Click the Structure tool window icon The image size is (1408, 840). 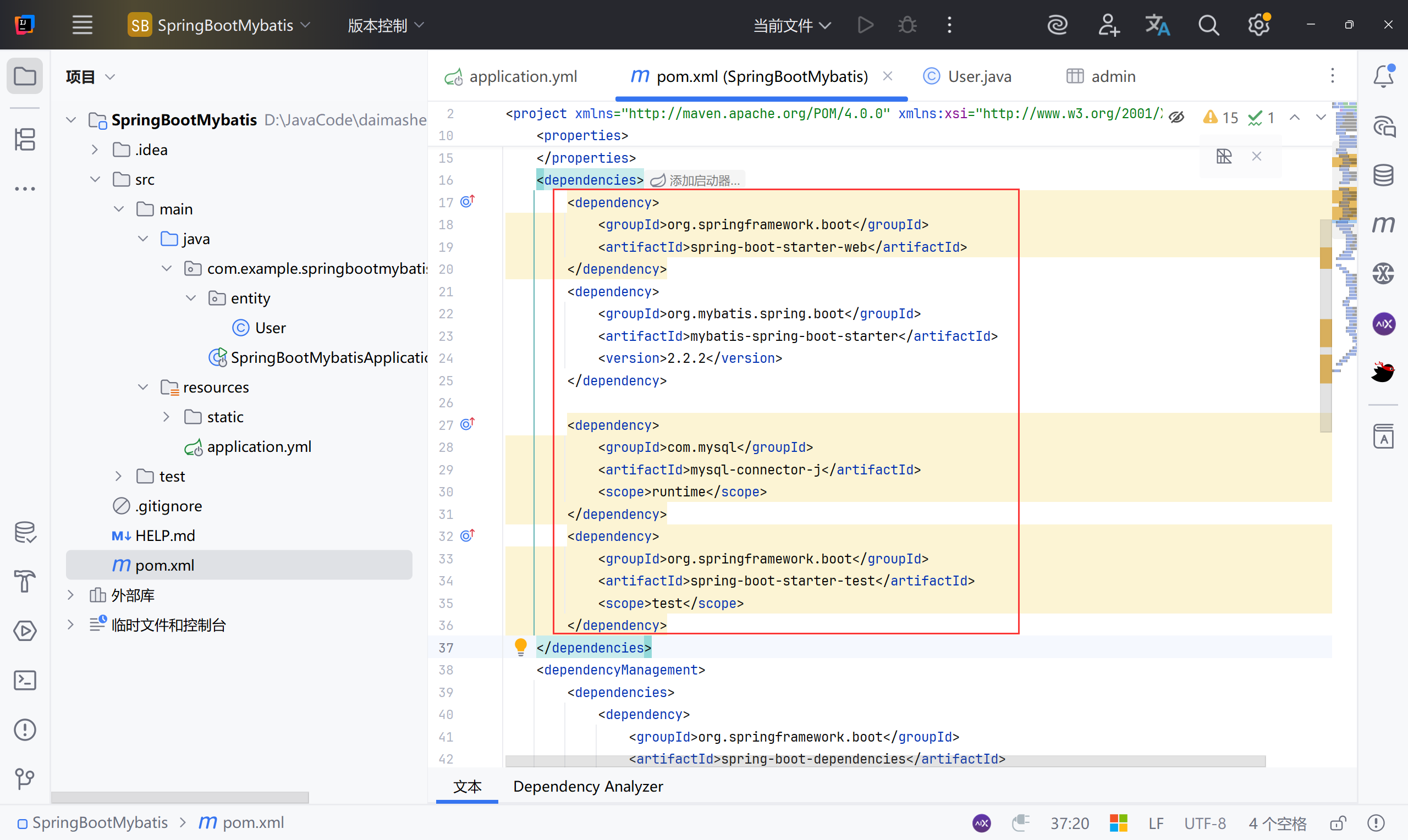click(25, 139)
